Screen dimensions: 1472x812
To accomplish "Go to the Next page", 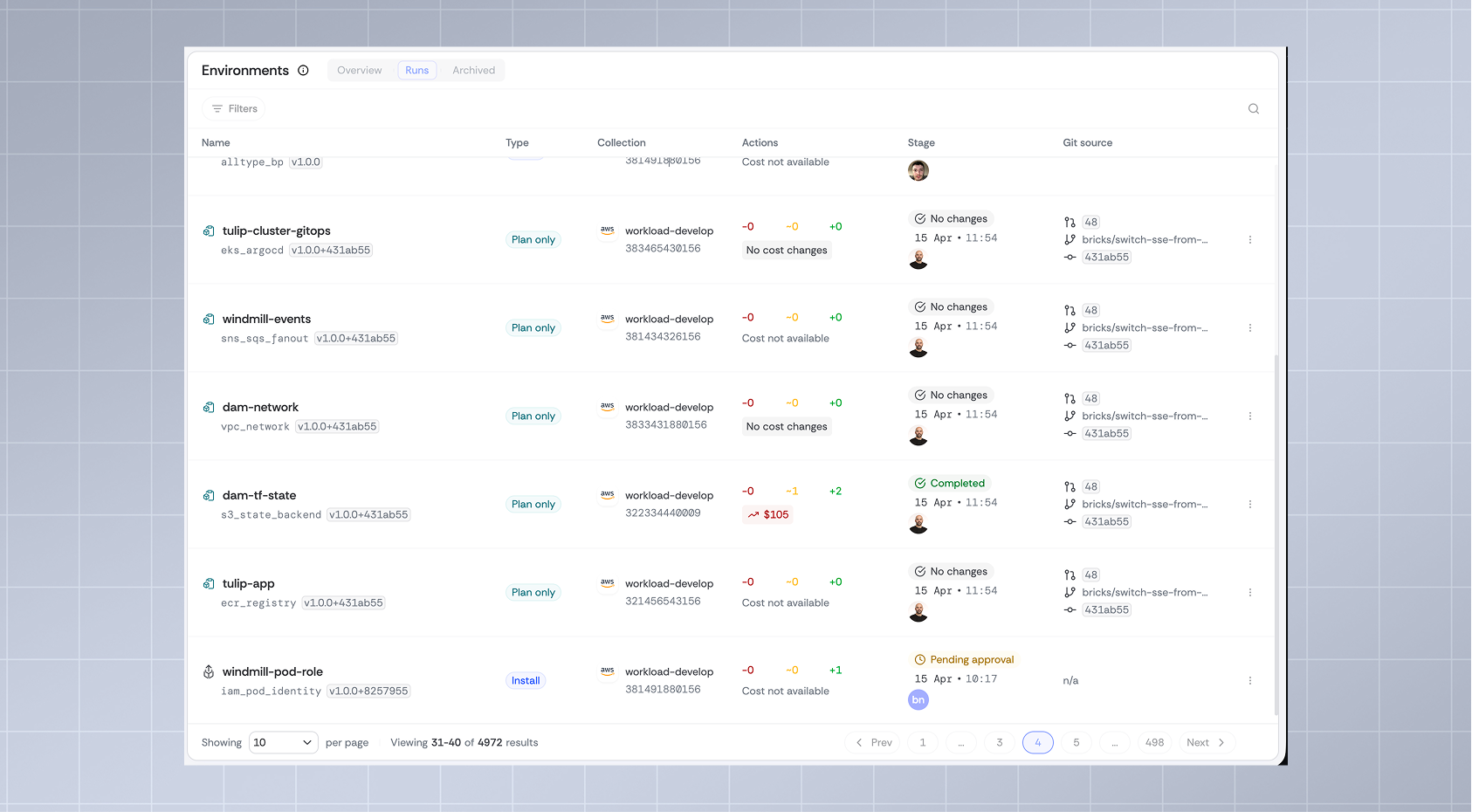I will tap(1207, 743).
